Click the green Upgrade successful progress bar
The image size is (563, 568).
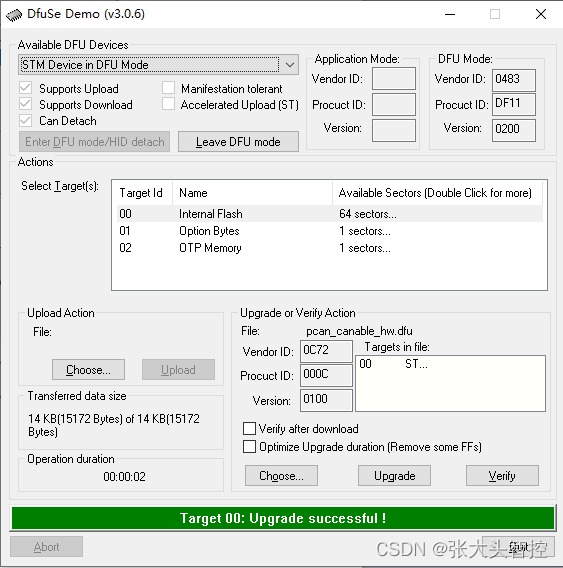click(283, 518)
